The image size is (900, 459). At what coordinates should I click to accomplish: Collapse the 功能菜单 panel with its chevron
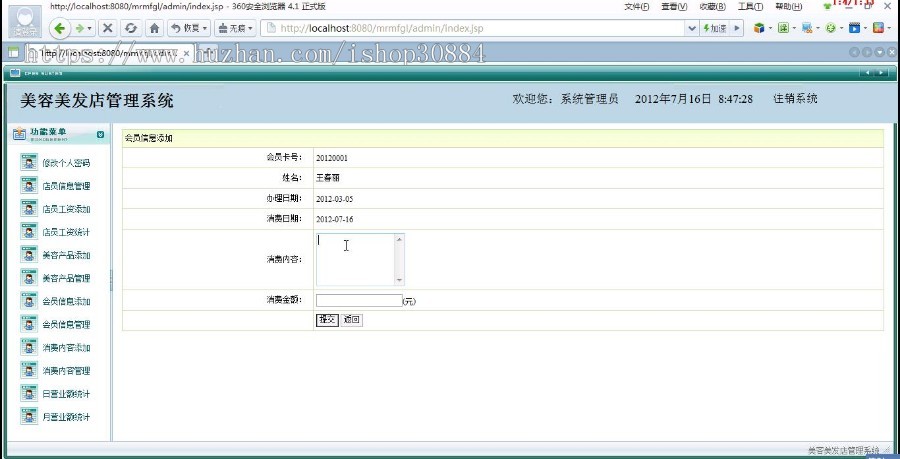coord(100,134)
